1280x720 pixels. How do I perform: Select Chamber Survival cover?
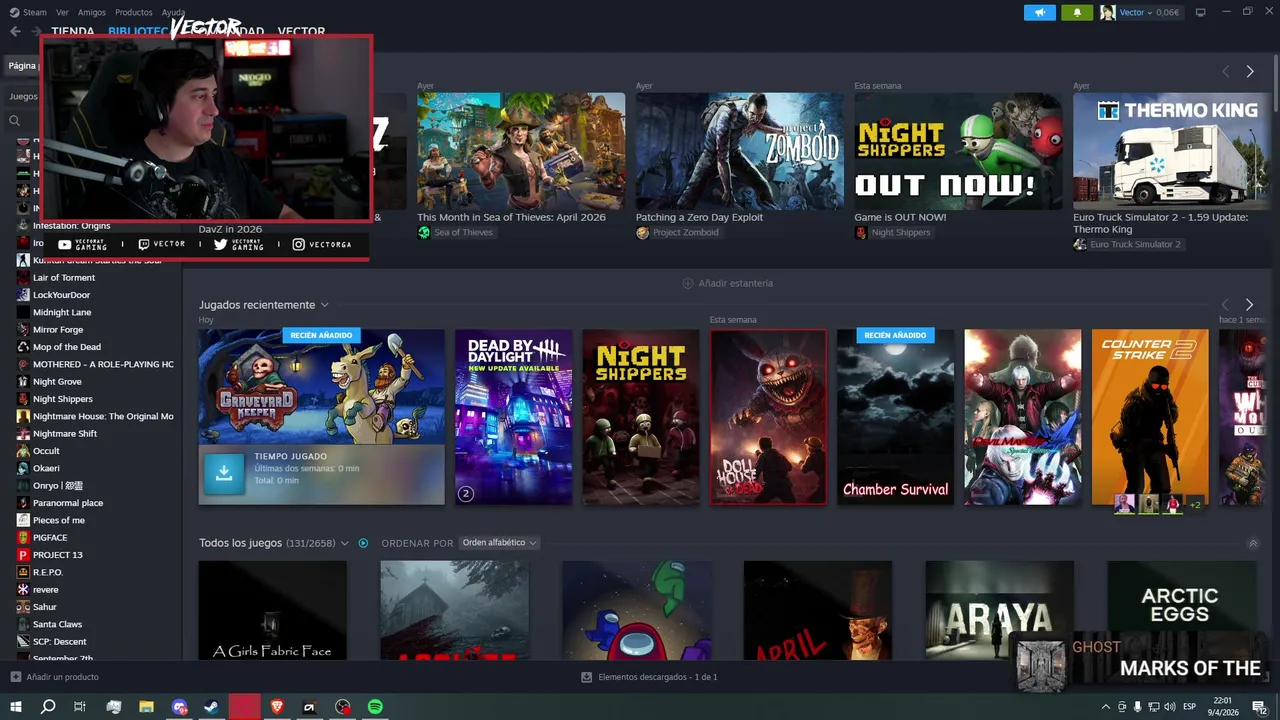click(x=896, y=417)
